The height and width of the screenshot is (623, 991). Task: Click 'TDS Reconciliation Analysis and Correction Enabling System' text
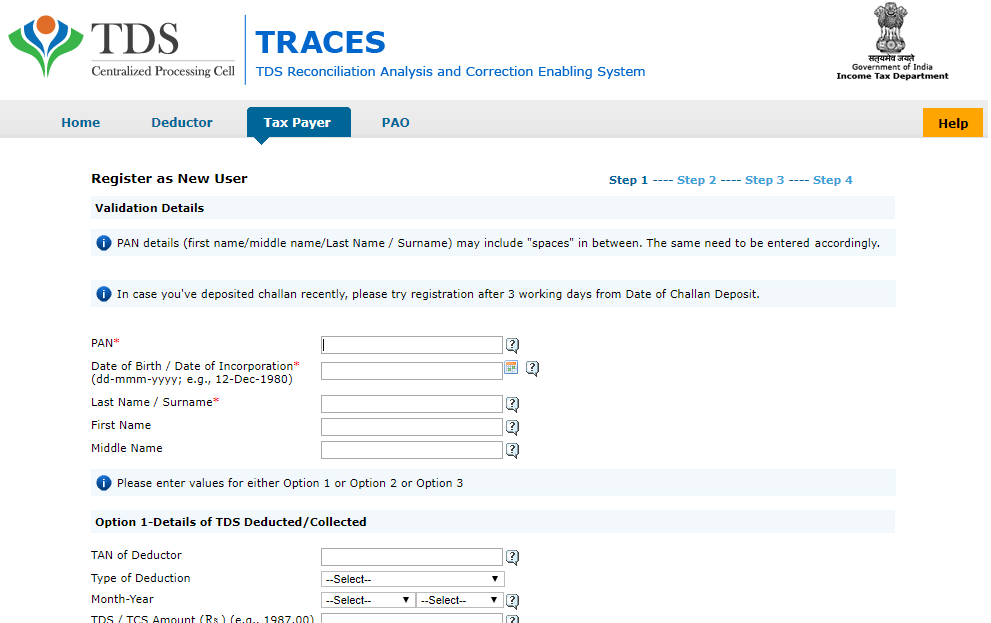click(x=451, y=71)
